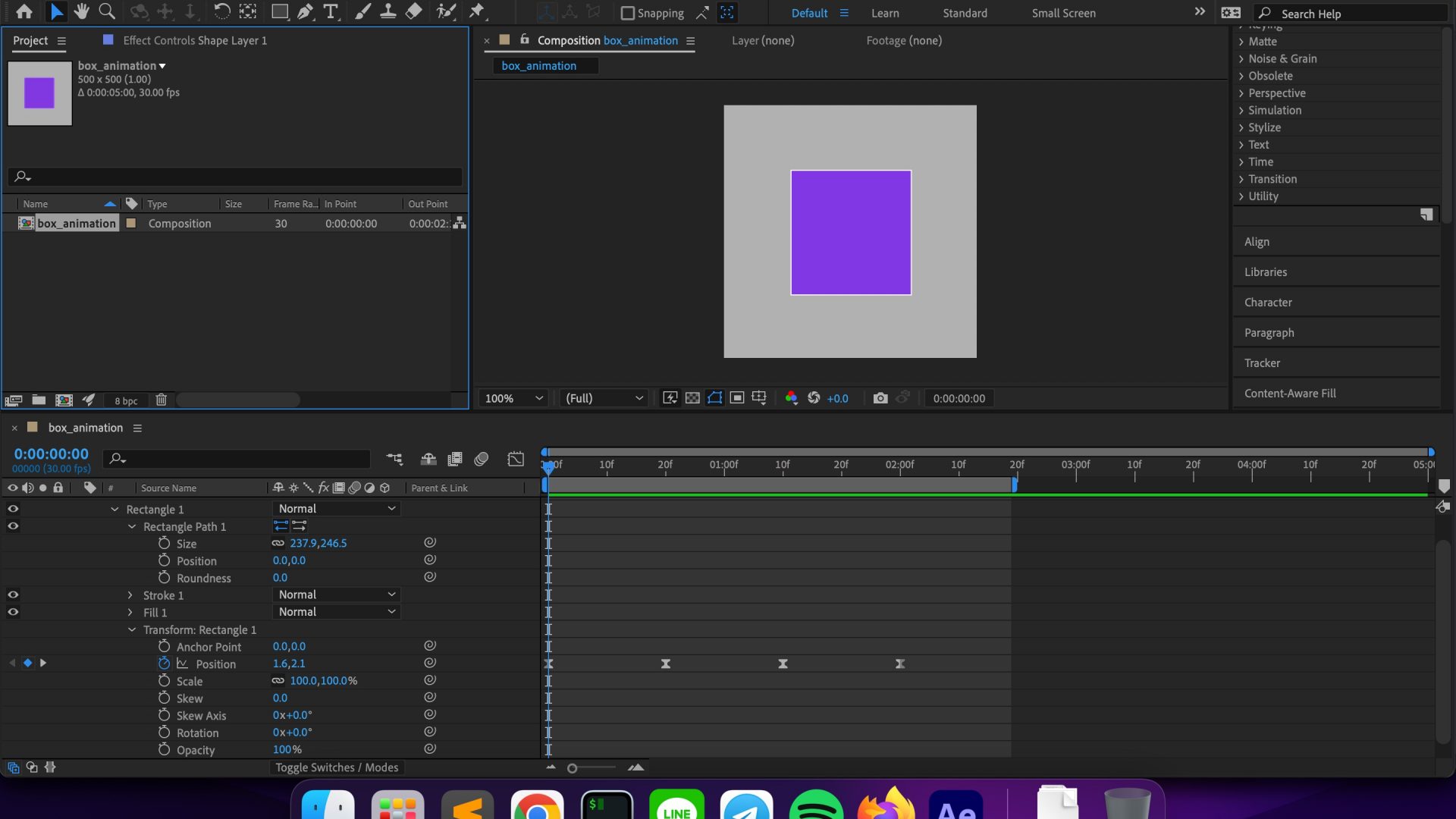
Task: Select the Hand tool
Action: pyautogui.click(x=81, y=11)
